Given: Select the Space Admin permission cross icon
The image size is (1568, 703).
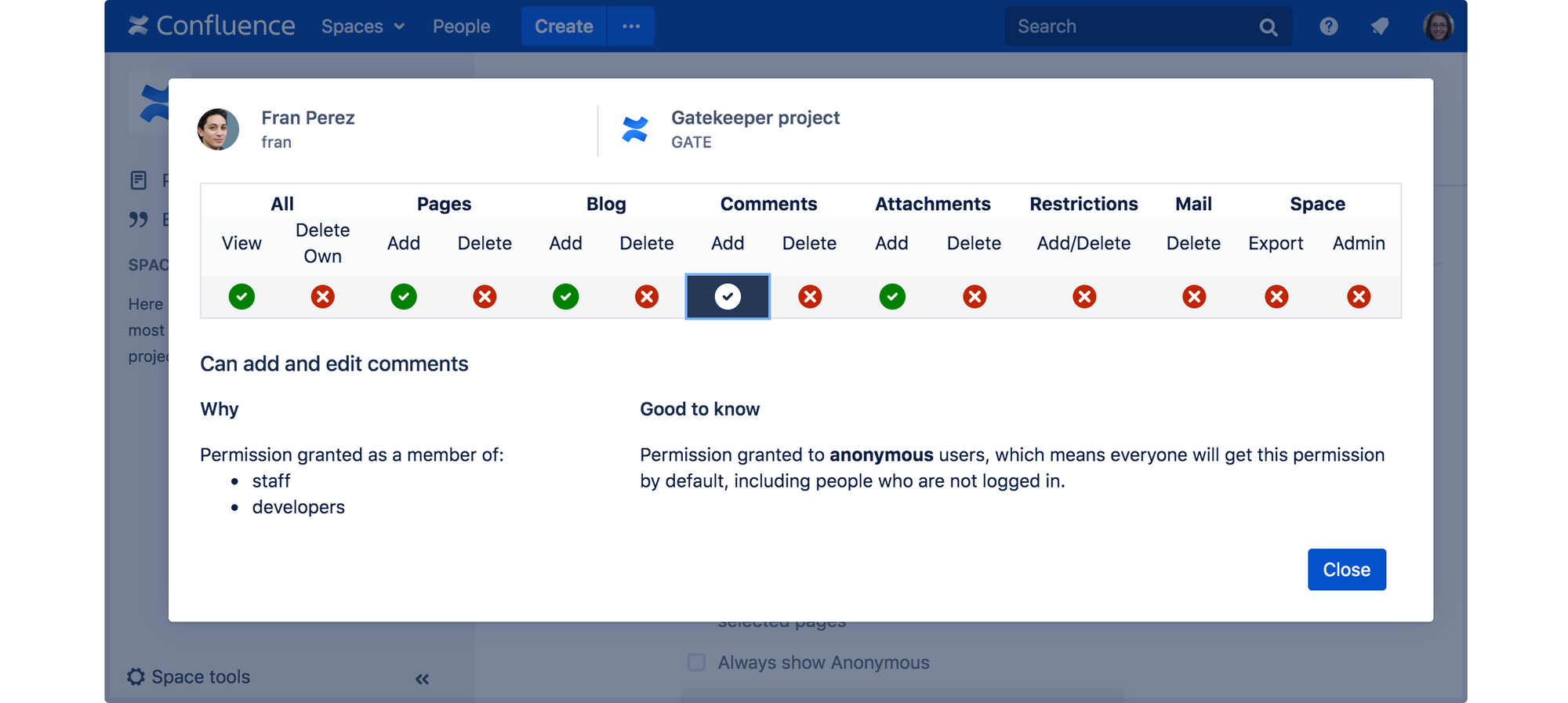Looking at the screenshot, I should click(1359, 297).
